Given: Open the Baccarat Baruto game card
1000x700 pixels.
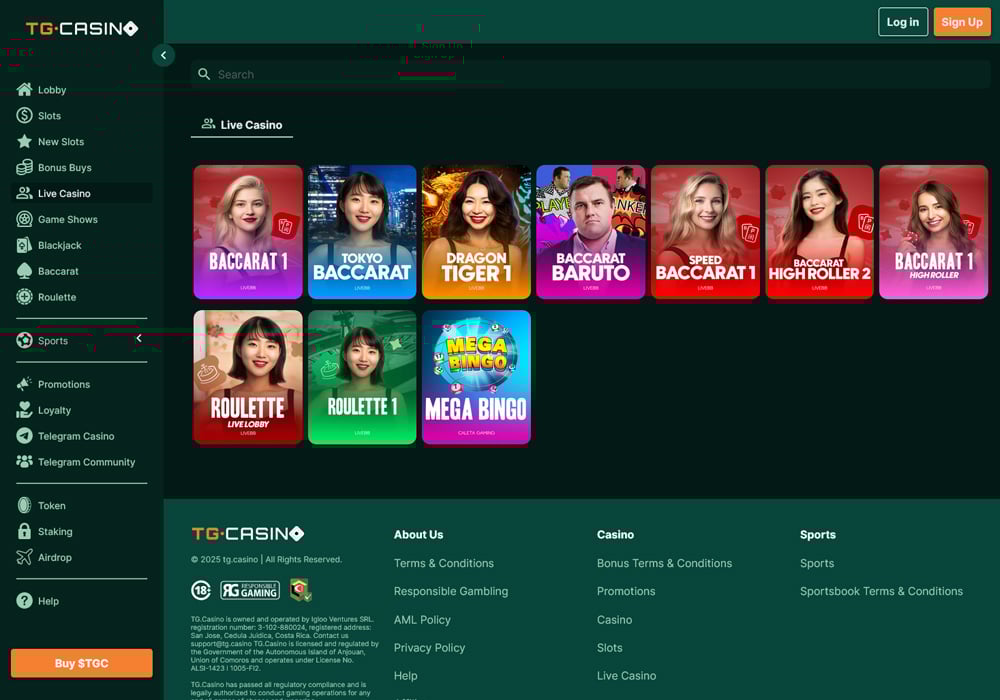Looking at the screenshot, I should point(591,232).
